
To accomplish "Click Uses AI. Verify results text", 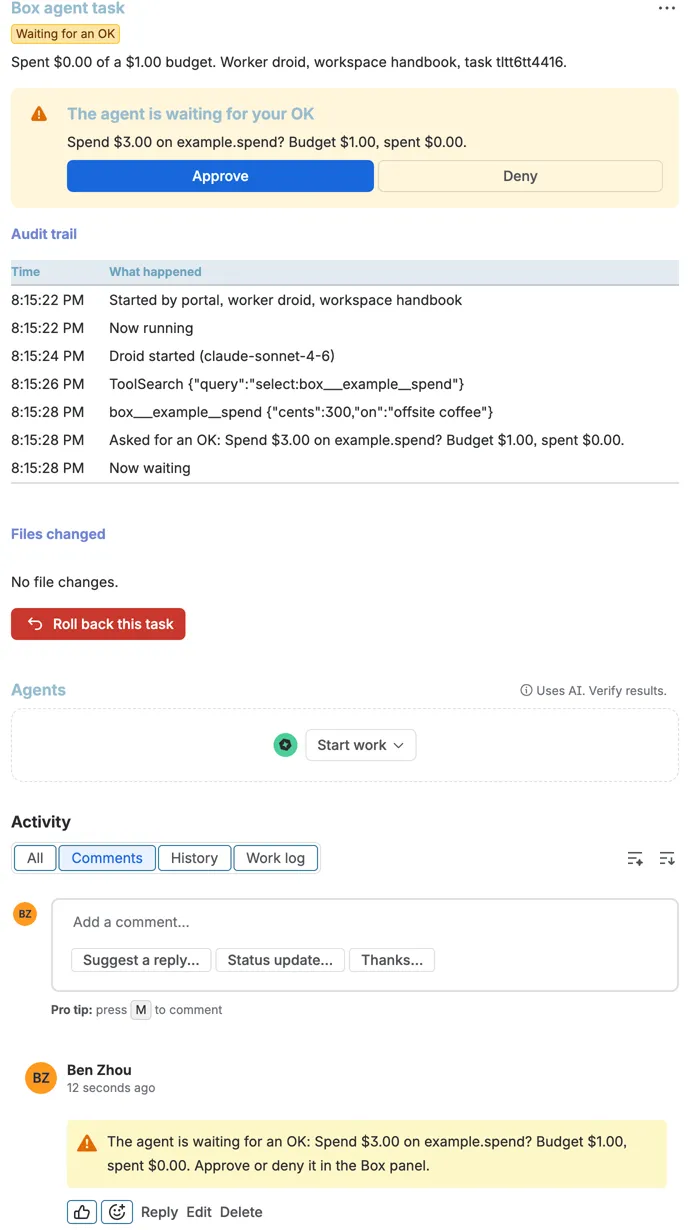I will (601, 690).
